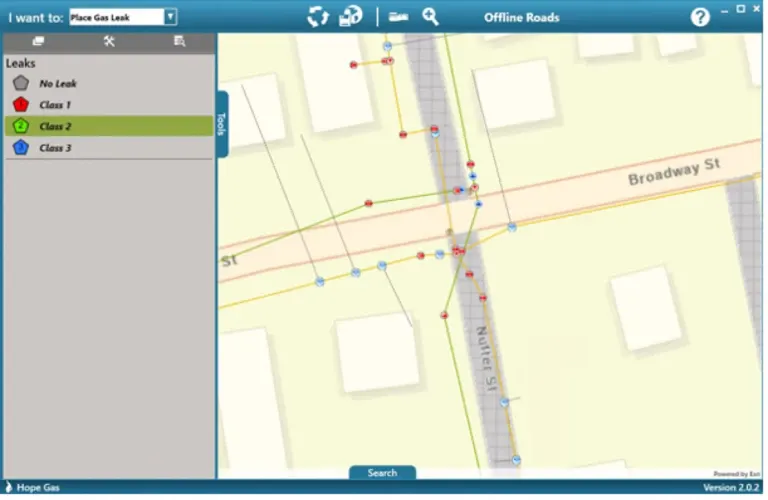This screenshot has height=500, width=768.
Task: Click the red Class 1 pentagon icon
Action: [21, 105]
